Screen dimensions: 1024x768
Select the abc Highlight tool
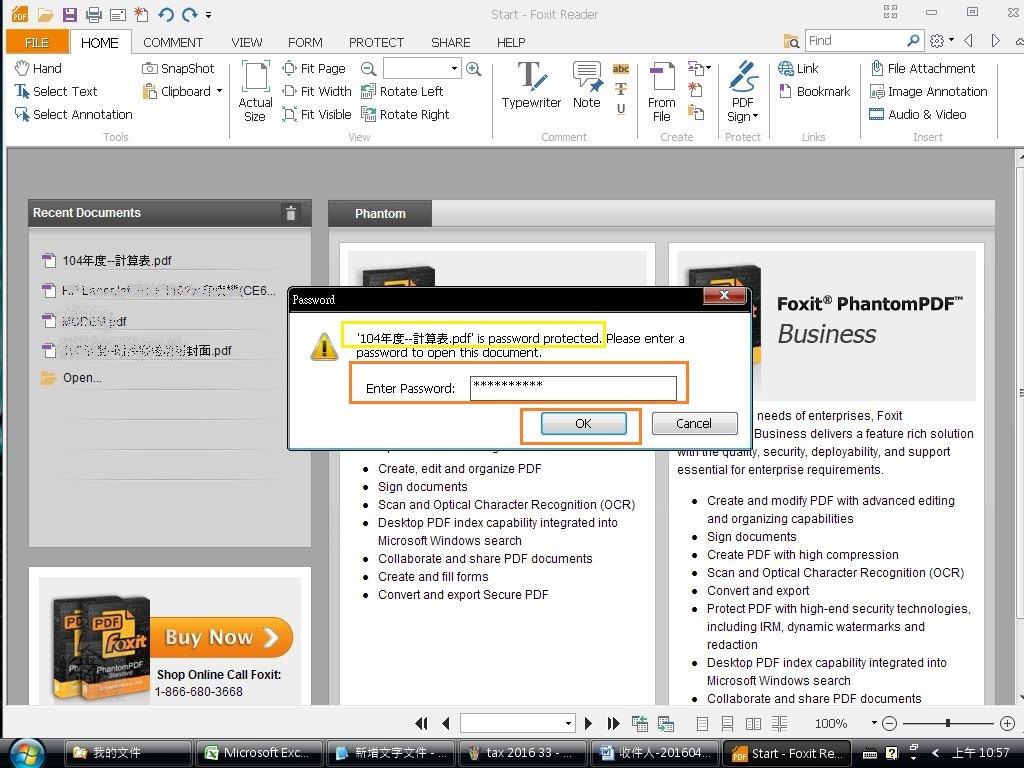click(x=620, y=69)
